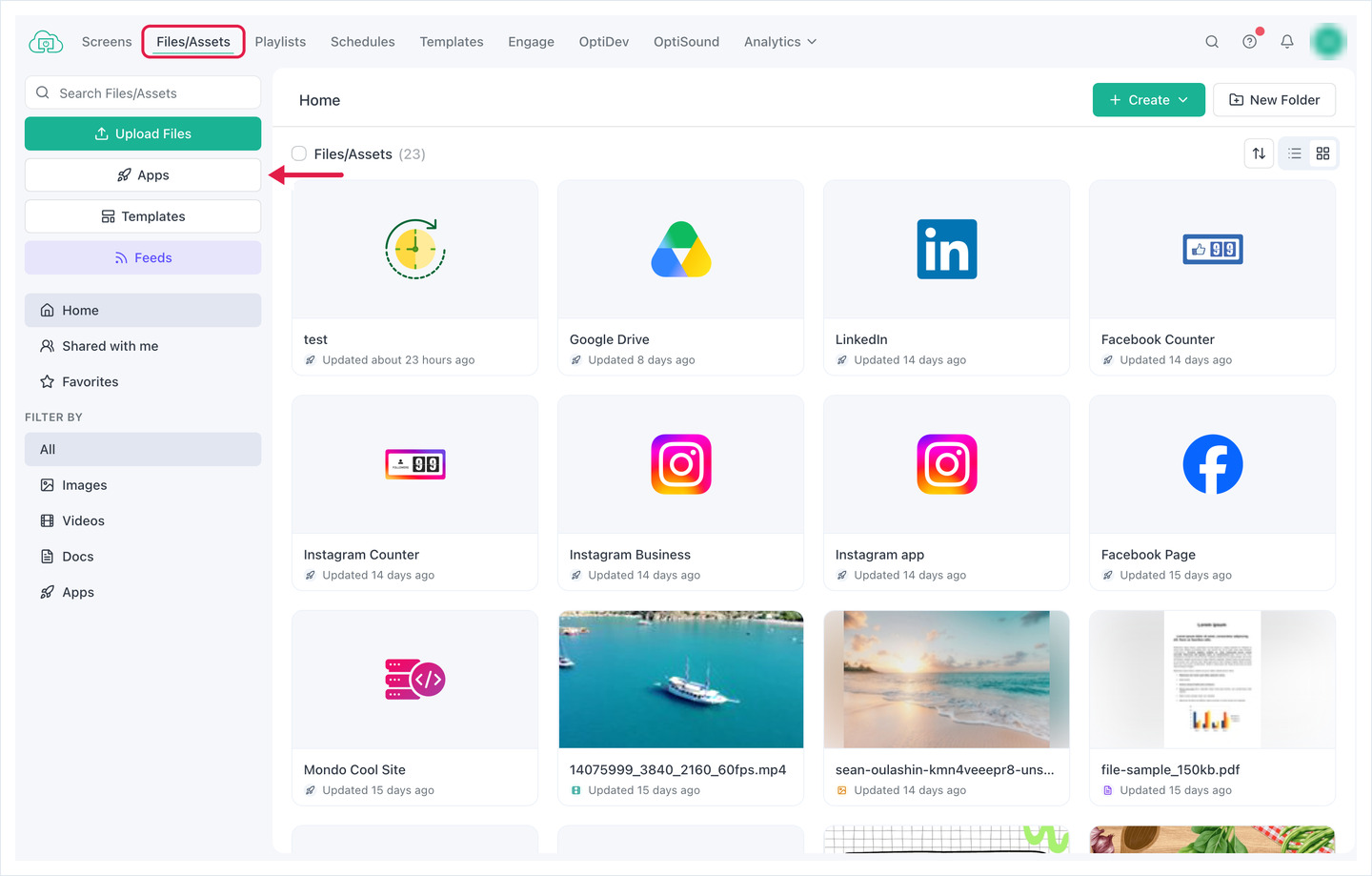1372x876 pixels.
Task: Open file-sample_150kb.pdf thumbnail
Action: coord(1213,680)
